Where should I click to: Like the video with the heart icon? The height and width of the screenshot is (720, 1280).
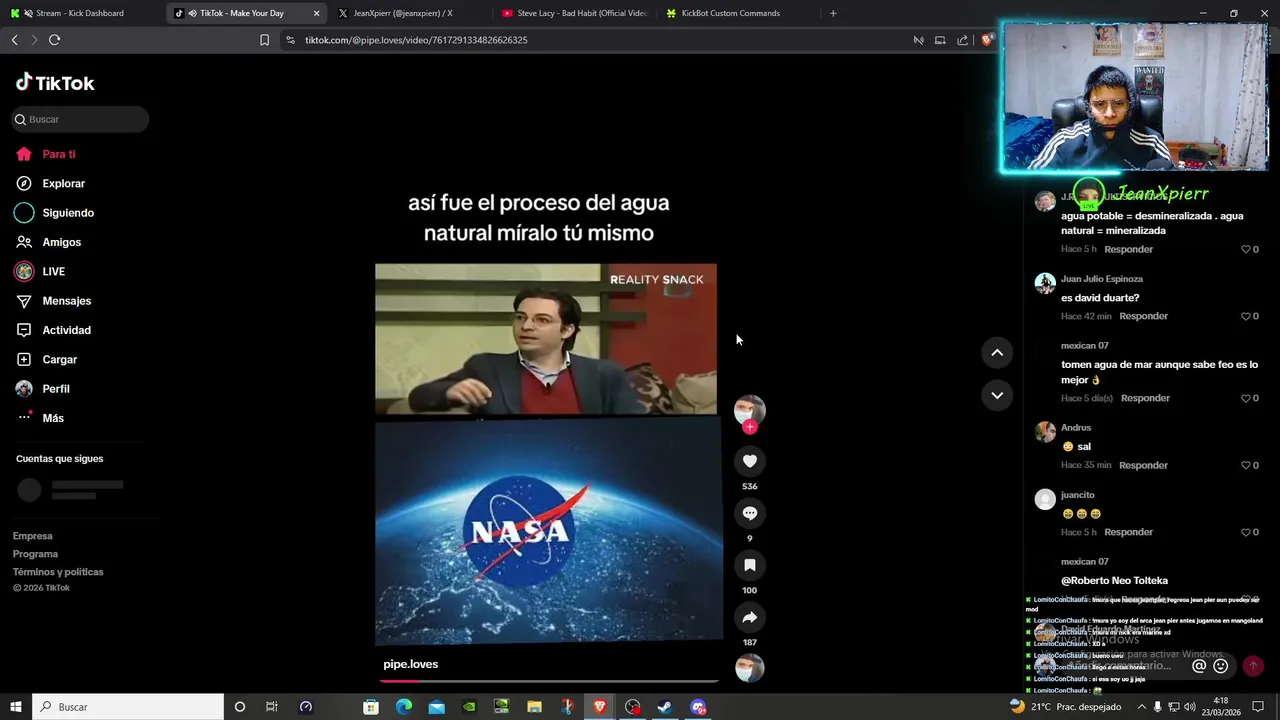[x=749, y=461]
